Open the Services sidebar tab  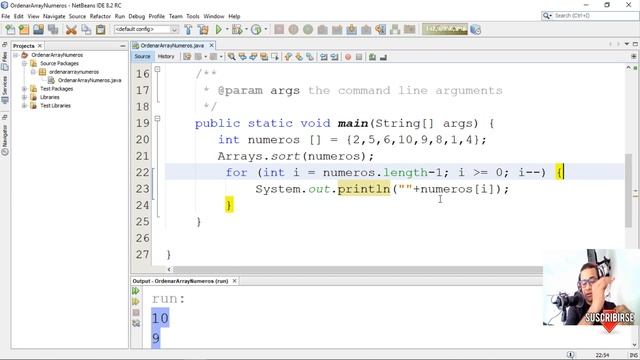click(5, 89)
